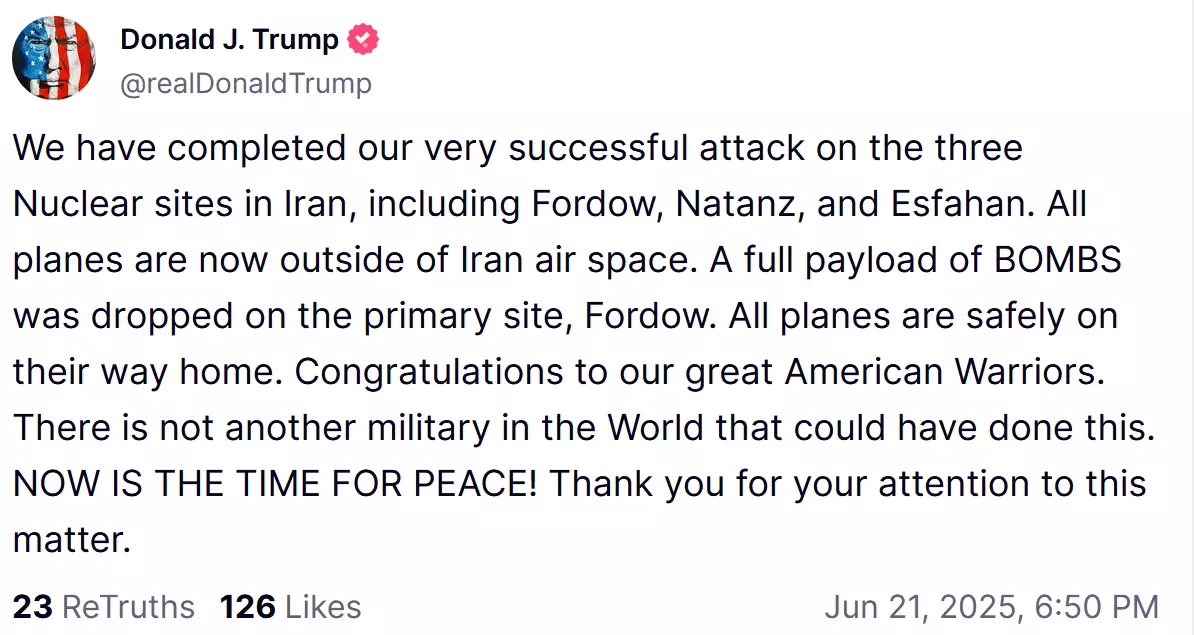
Task: Click the pink verified badge icon
Action: coord(363,39)
